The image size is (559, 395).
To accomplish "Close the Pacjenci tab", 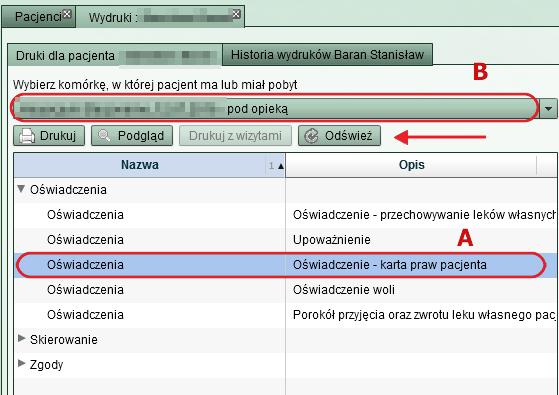I will tap(67, 14).
